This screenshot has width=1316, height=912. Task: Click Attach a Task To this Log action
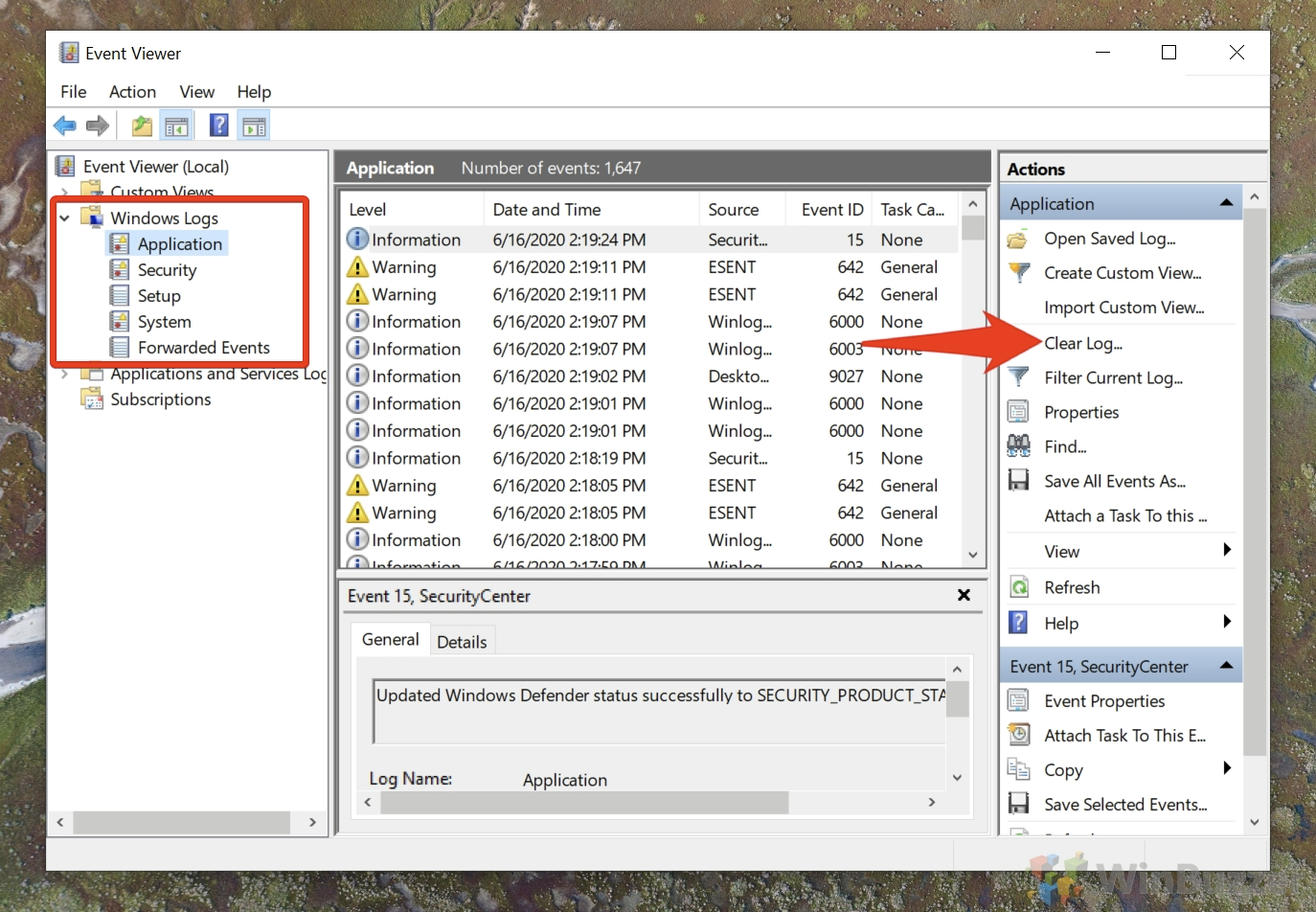1125,515
